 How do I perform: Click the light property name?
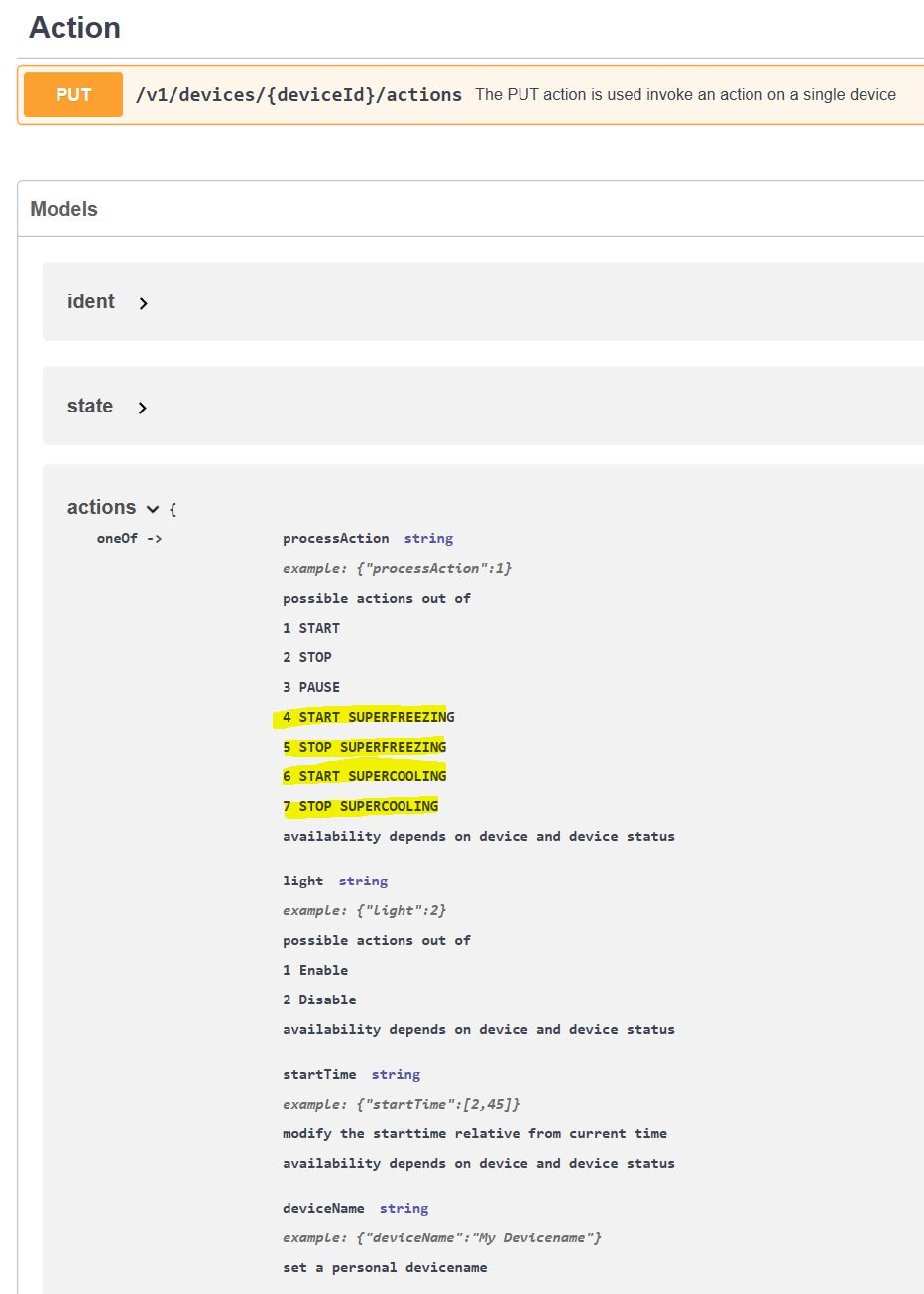click(x=302, y=881)
